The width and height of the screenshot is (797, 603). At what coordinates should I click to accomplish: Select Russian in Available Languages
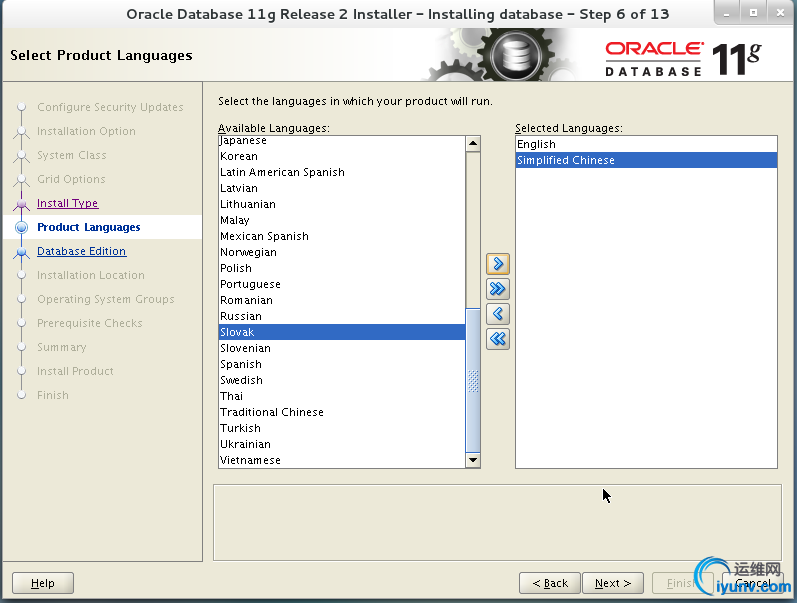click(342, 316)
